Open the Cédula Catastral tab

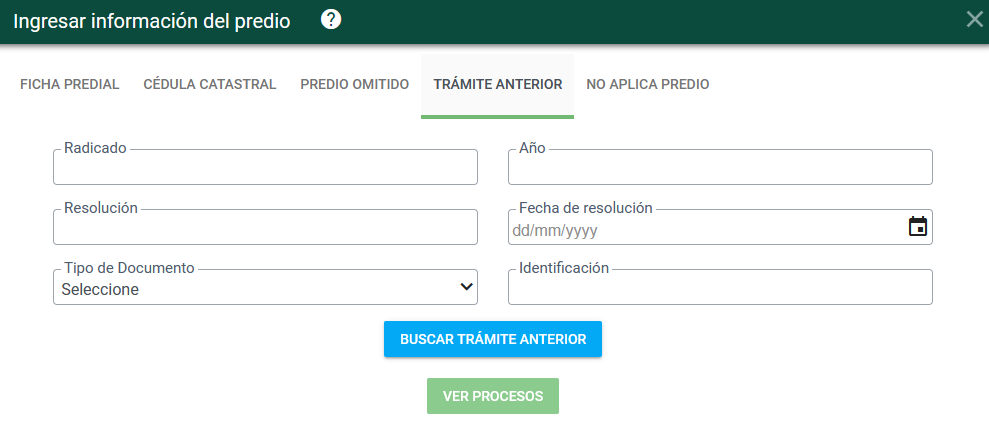210,85
